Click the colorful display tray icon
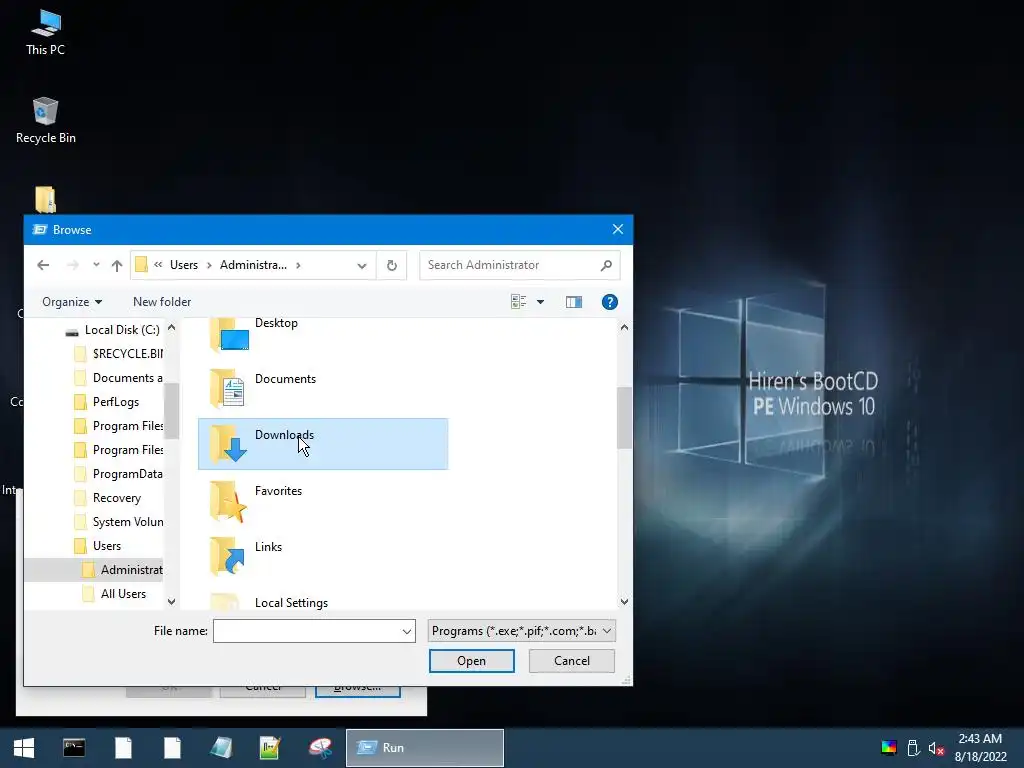 889,748
